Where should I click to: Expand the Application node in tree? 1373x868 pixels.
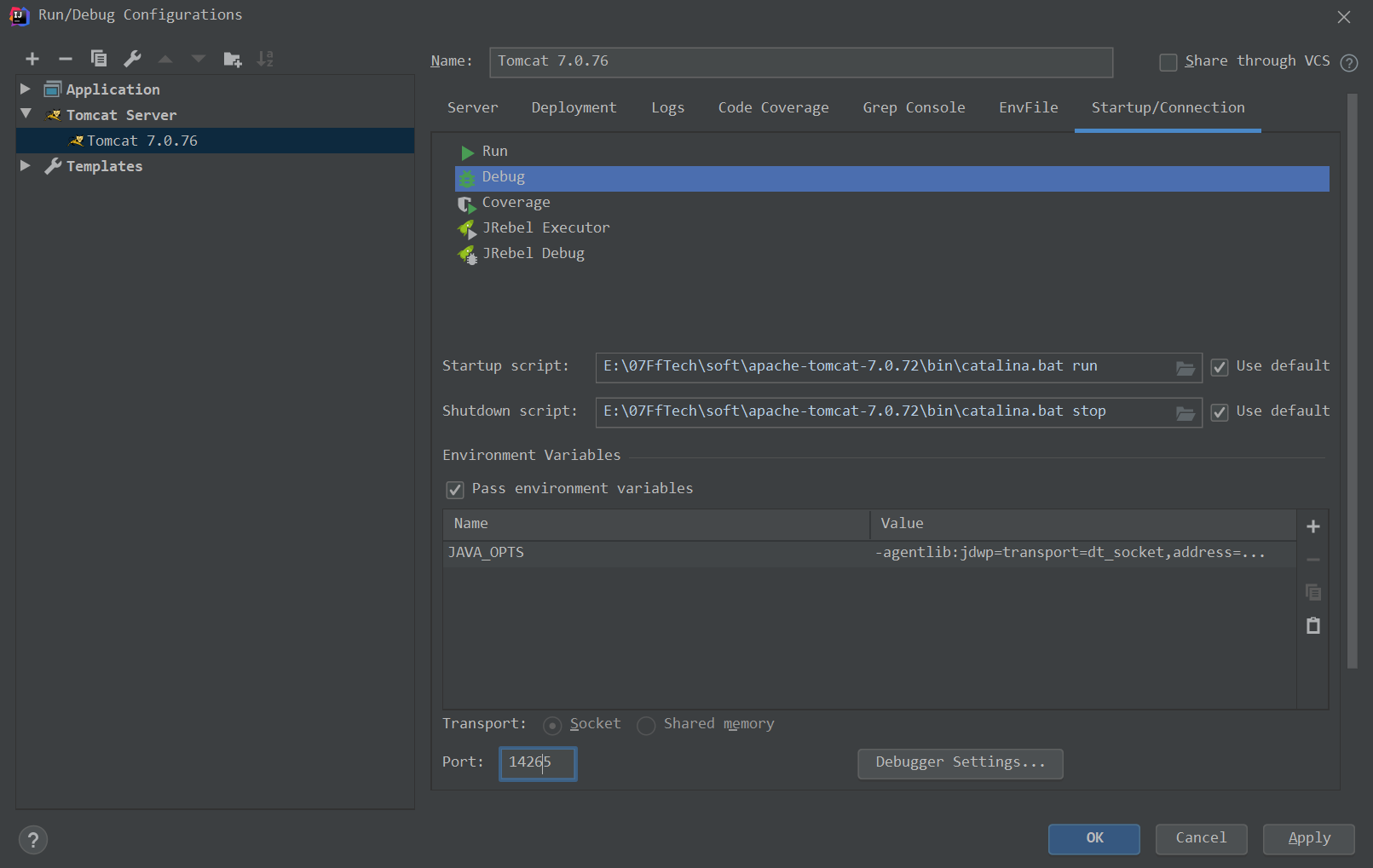pos(26,89)
